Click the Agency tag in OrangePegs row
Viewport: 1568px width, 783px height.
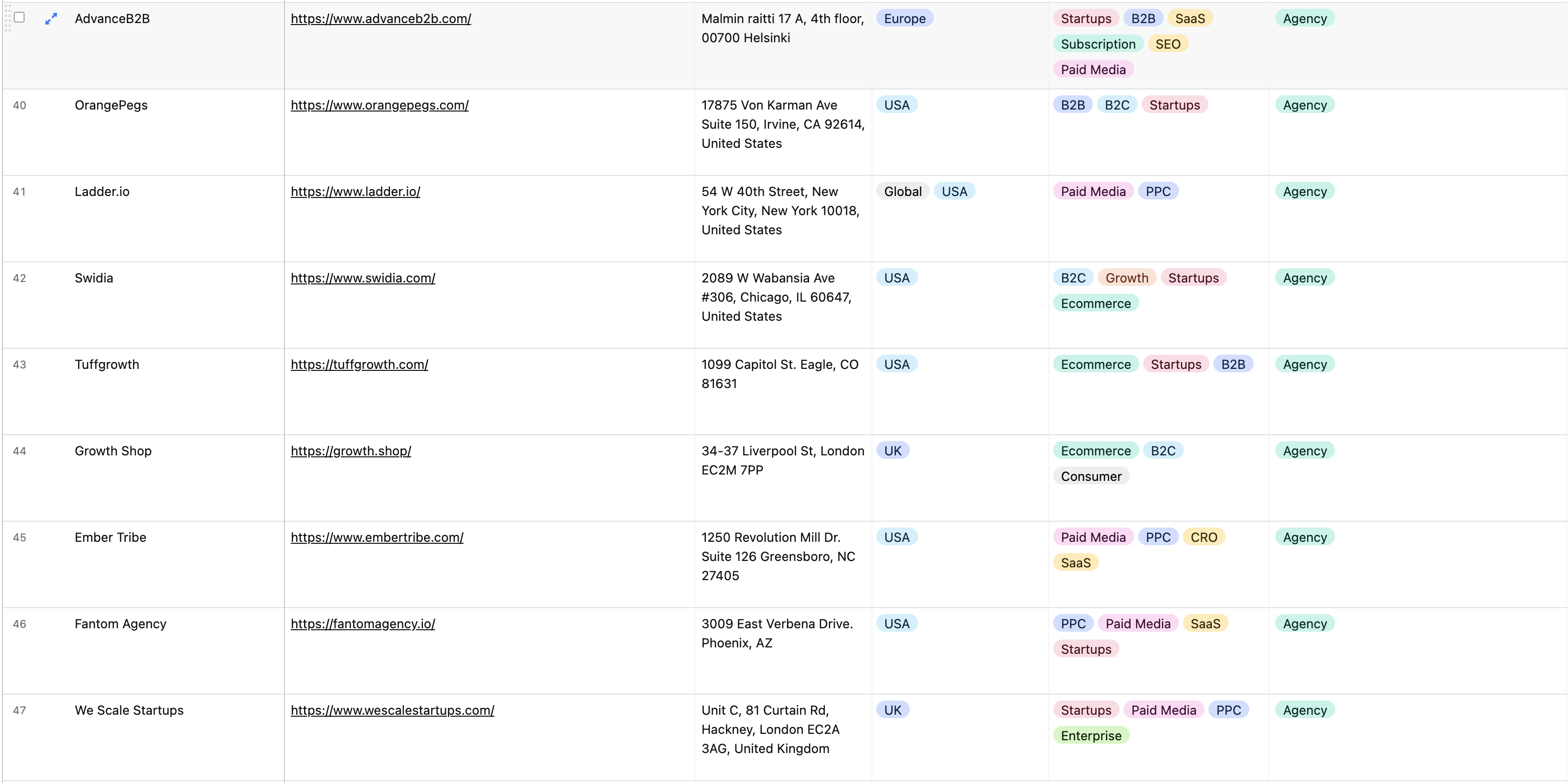click(x=1304, y=105)
